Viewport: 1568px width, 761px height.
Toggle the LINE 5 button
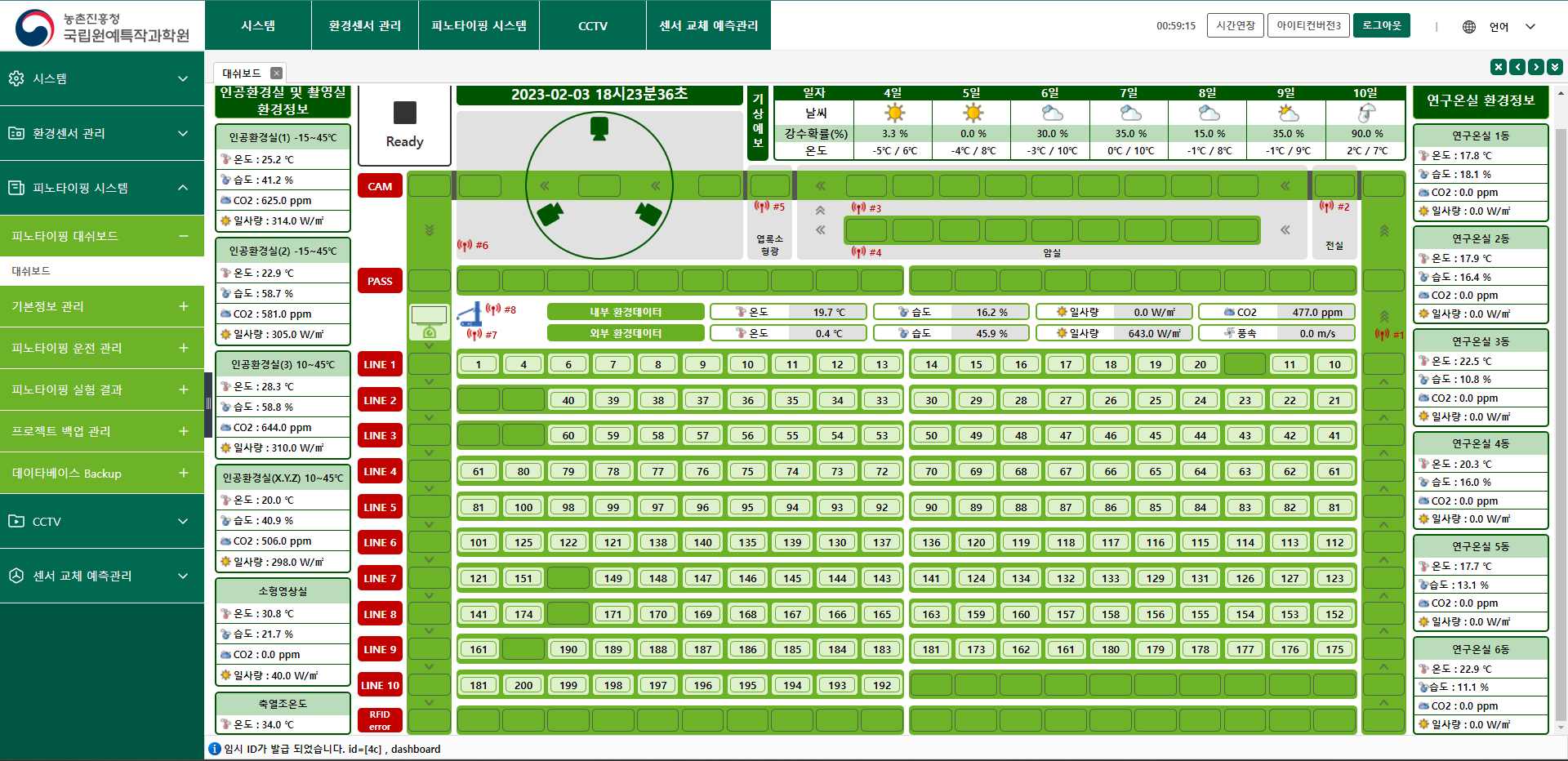click(380, 507)
